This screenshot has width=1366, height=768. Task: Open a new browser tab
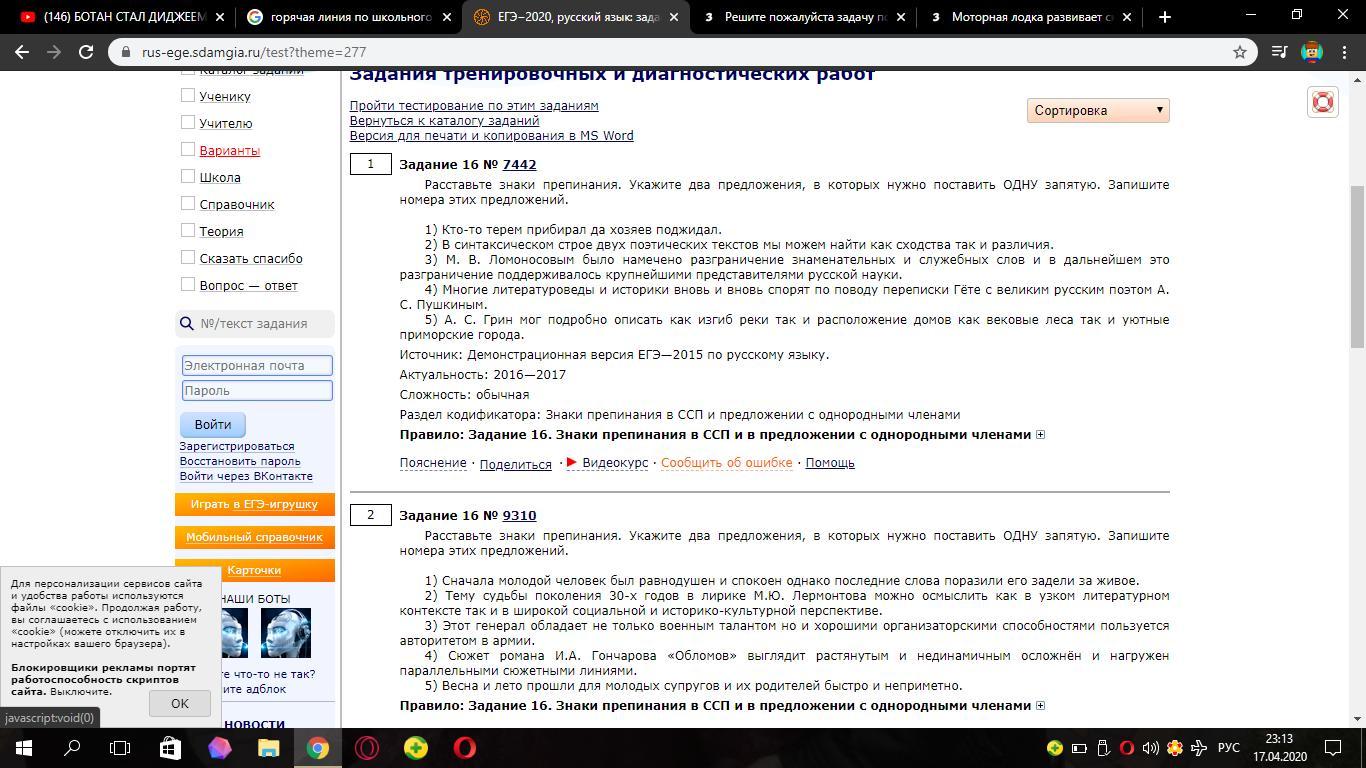tap(1164, 17)
